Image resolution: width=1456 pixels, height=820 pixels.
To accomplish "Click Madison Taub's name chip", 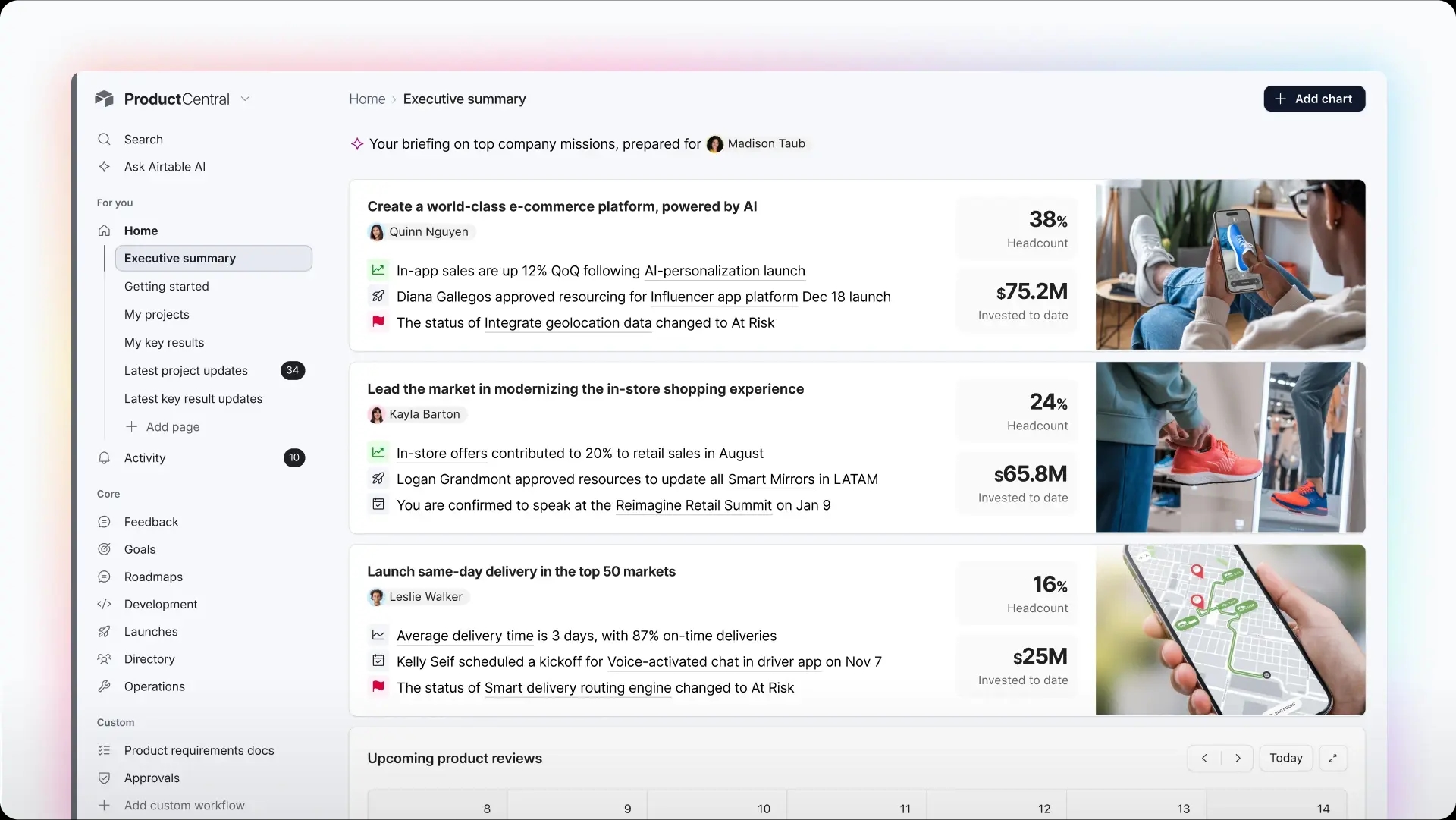I will coord(757,143).
